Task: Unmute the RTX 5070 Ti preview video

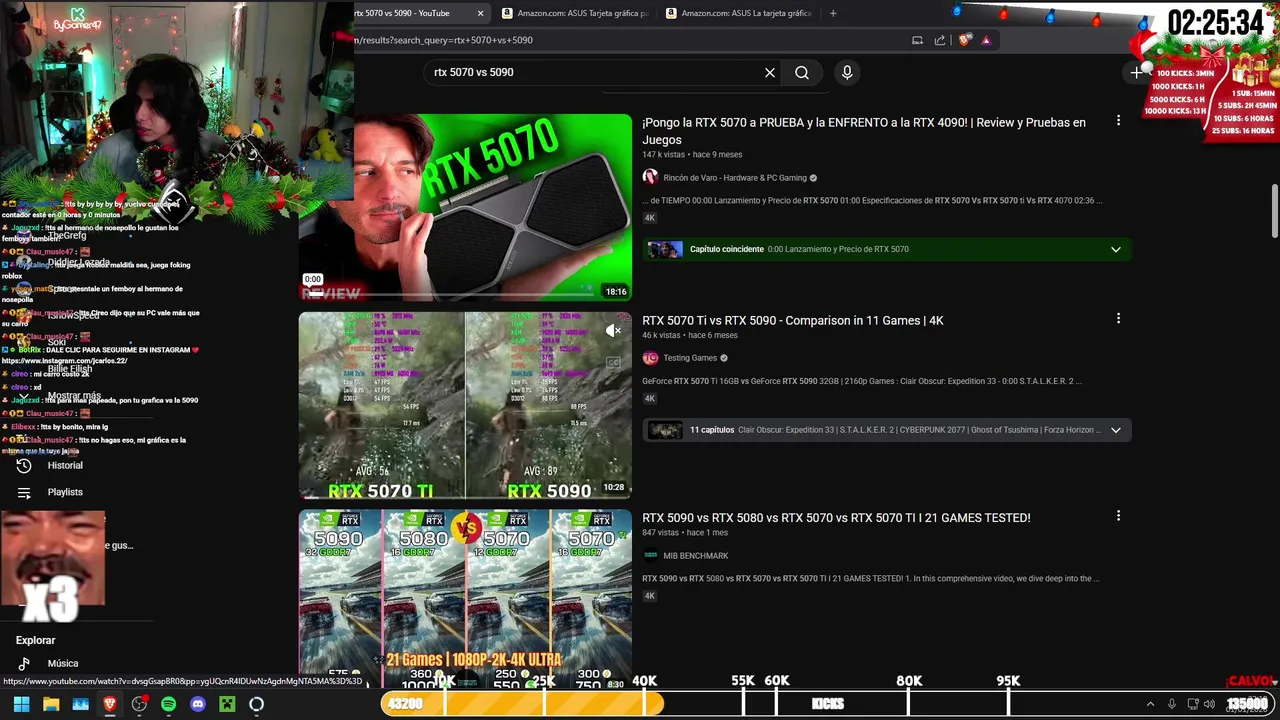Action: point(614,330)
